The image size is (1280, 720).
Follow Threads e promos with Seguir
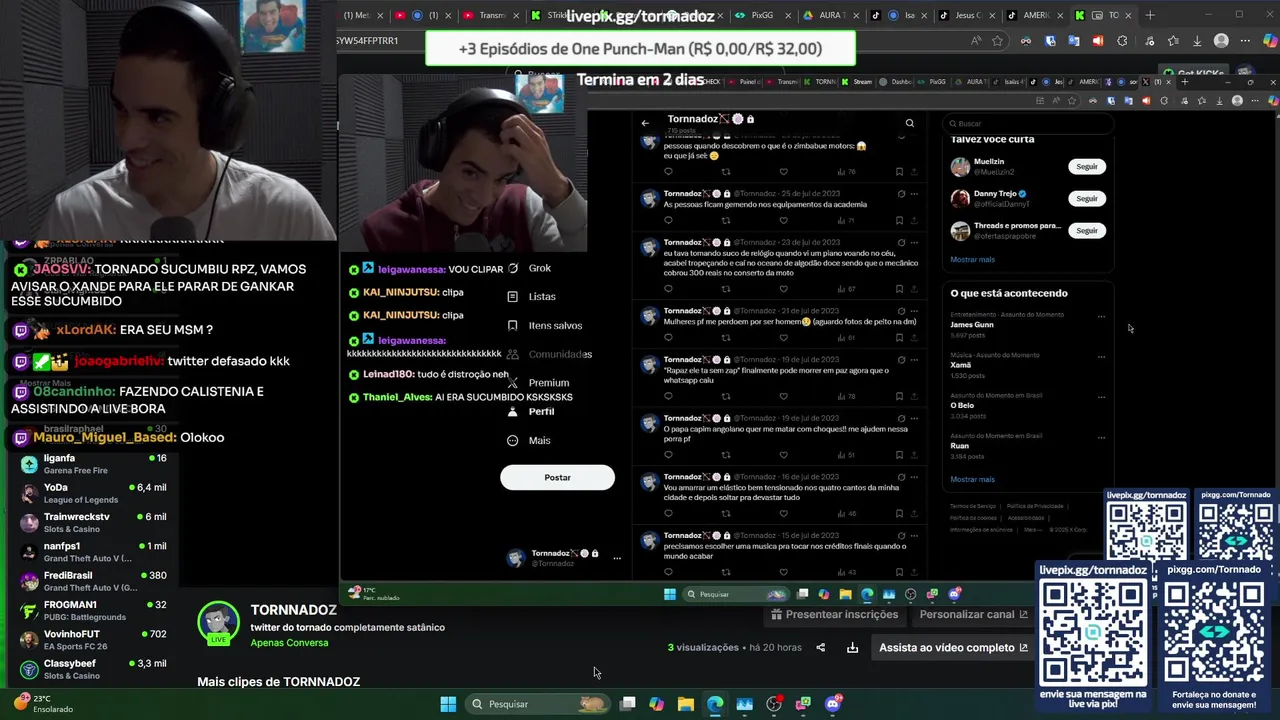[x=1087, y=231]
